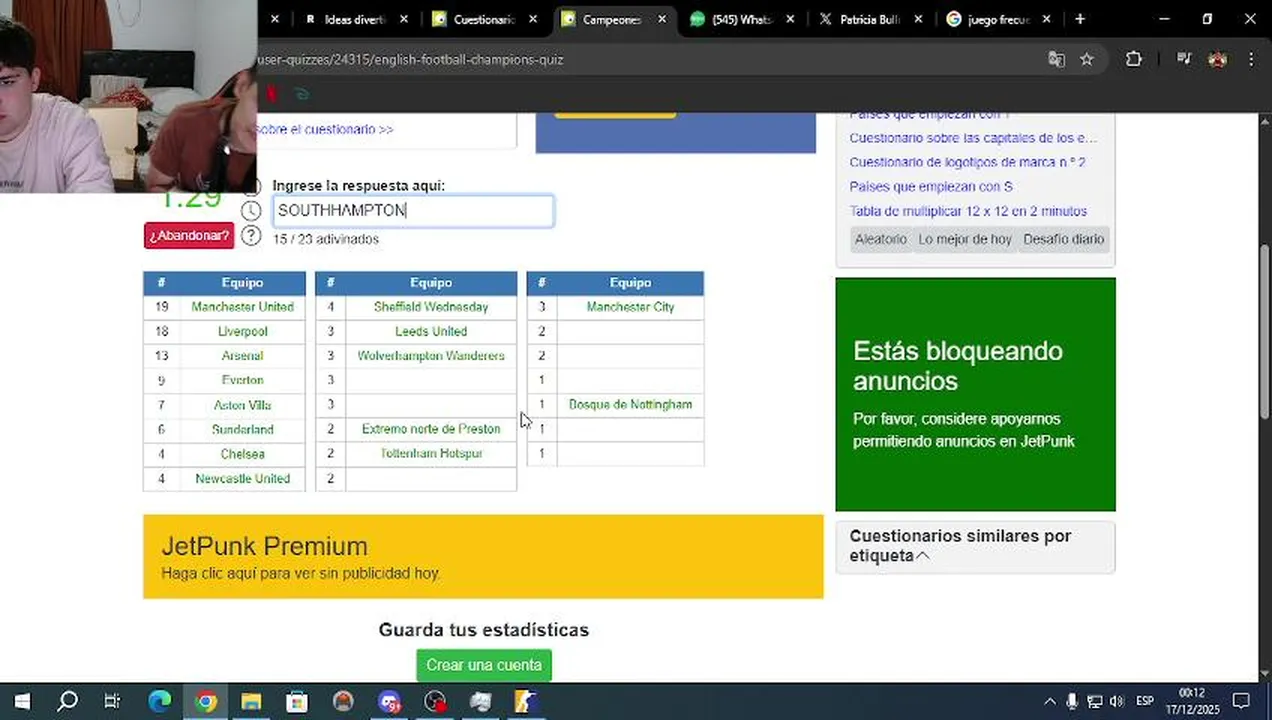Open Windows taskbar search
The image size is (1272, 720).
67,701
